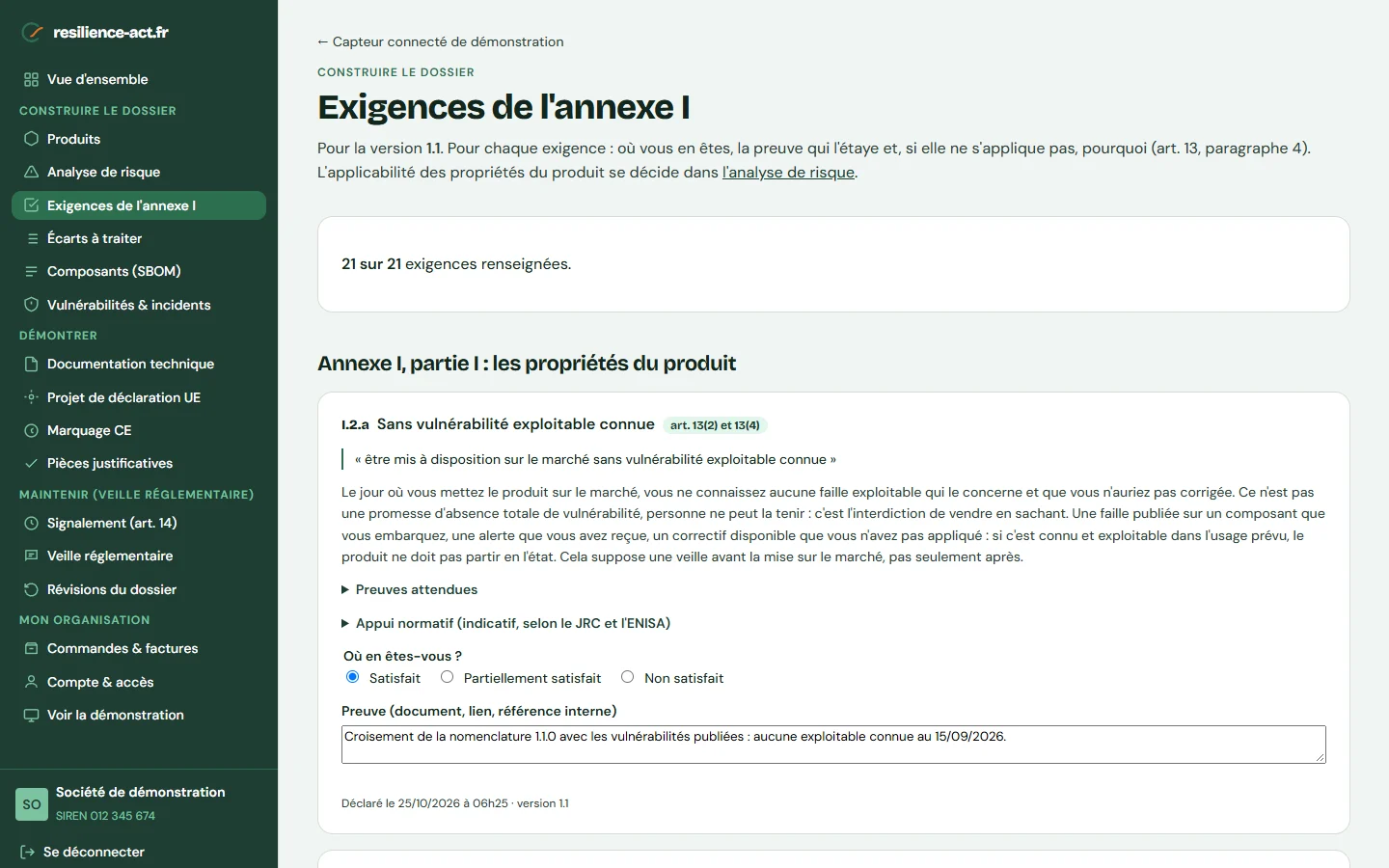Click the Analyse de risque warning icon
1389x868 pixels.
point(32,172)
